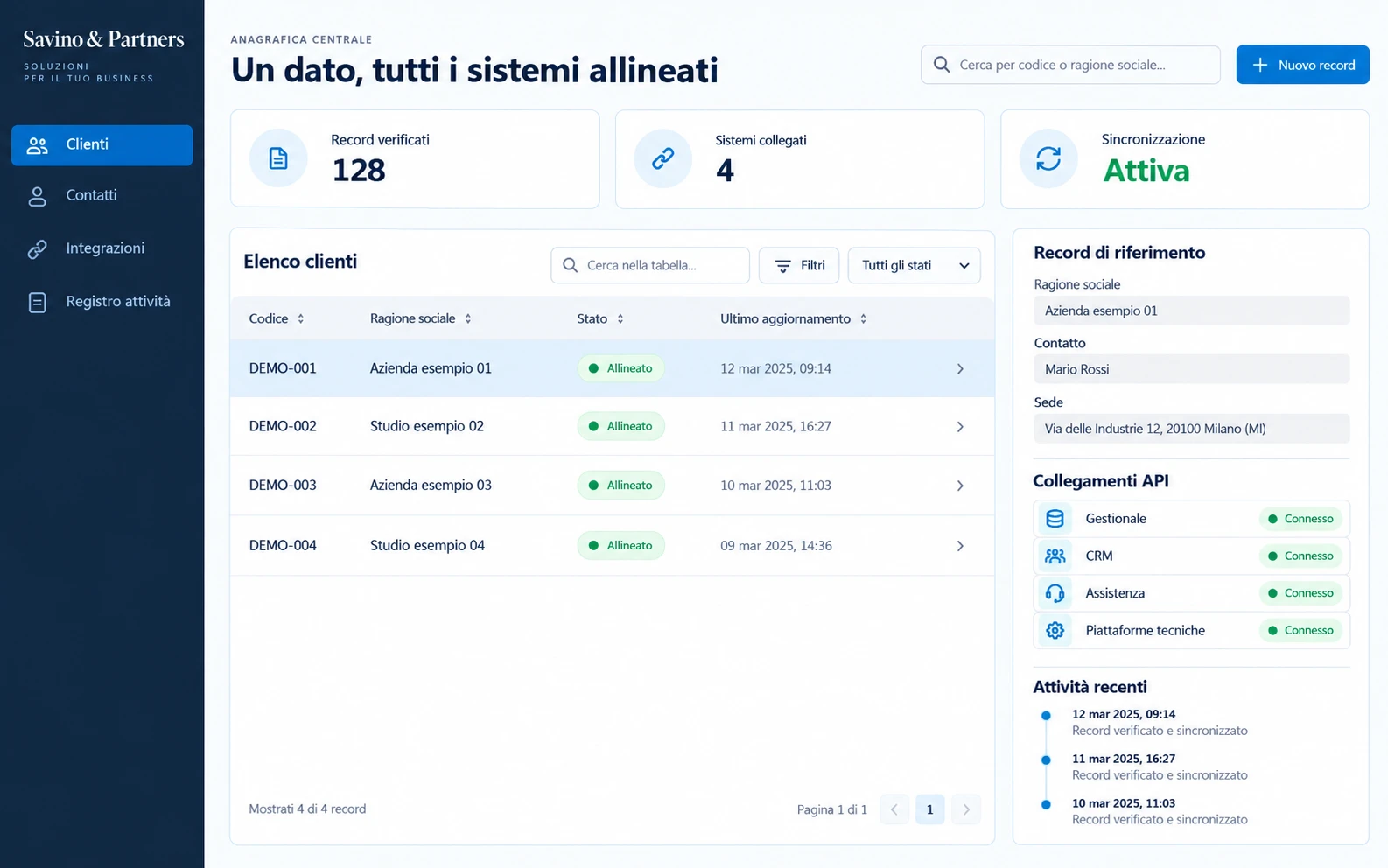Click the Record verificati document icon

click(x=278, y=158)
